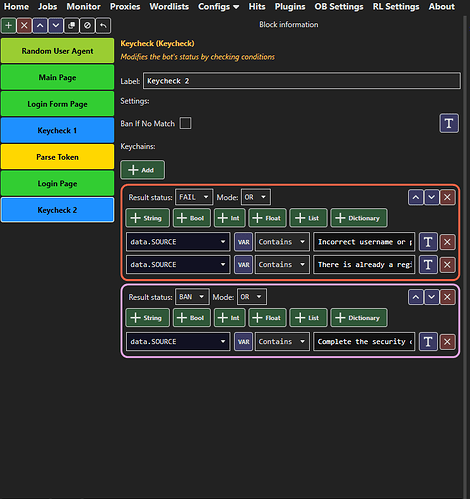
Task: Remove the Incorrect username key
Action: click(x=447, y=242)
